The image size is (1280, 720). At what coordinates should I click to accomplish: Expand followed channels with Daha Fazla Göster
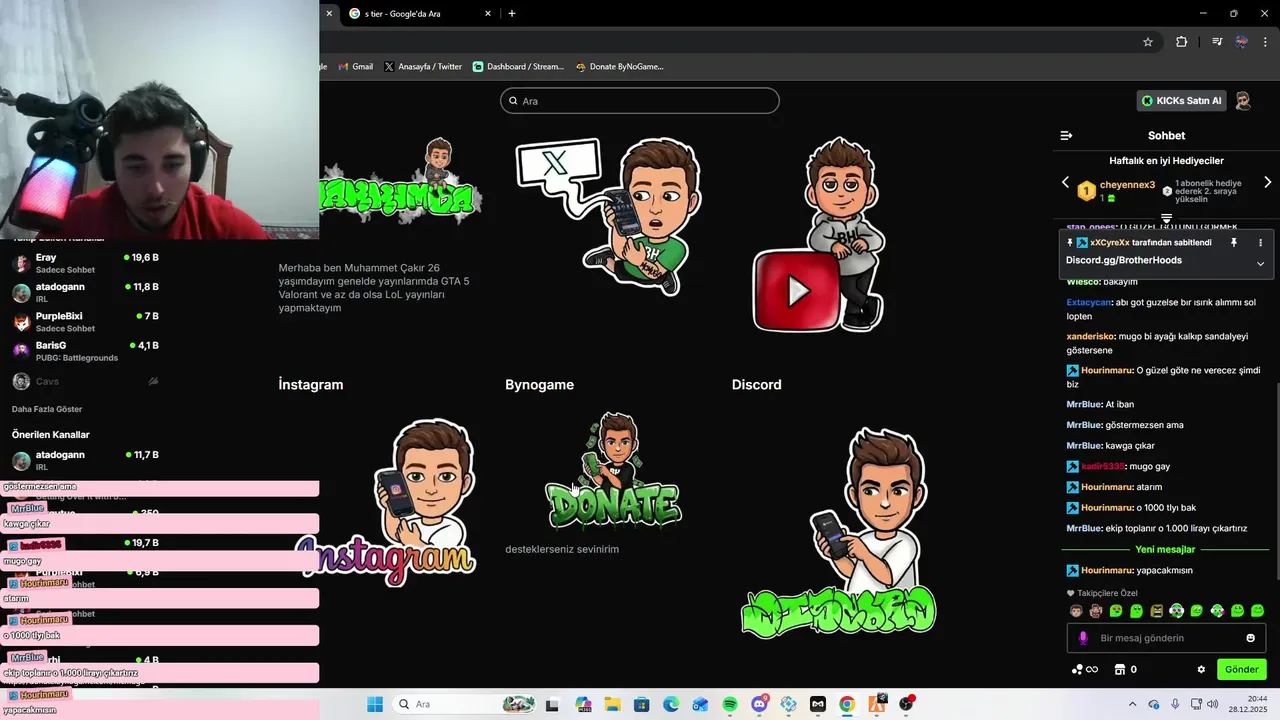[x=47, y=409]
